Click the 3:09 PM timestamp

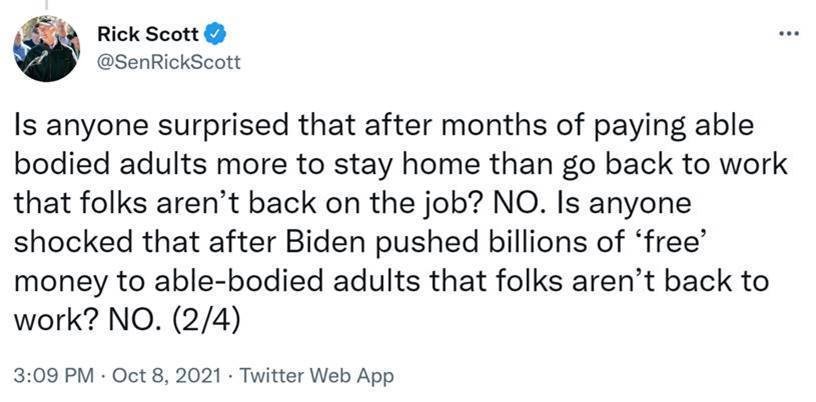click(54, 376)
